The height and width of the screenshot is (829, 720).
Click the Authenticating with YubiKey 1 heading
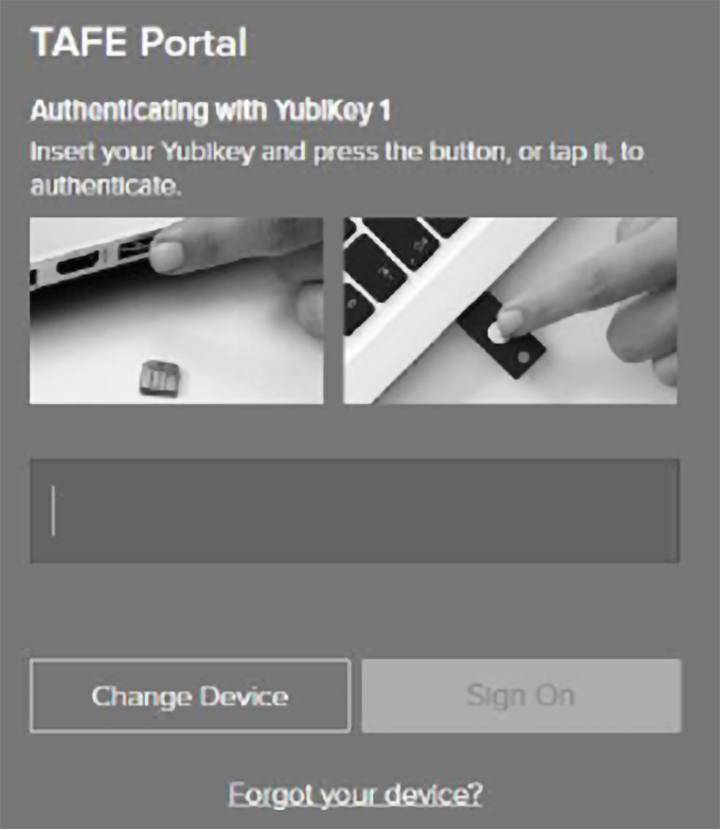tap(210, 110)
